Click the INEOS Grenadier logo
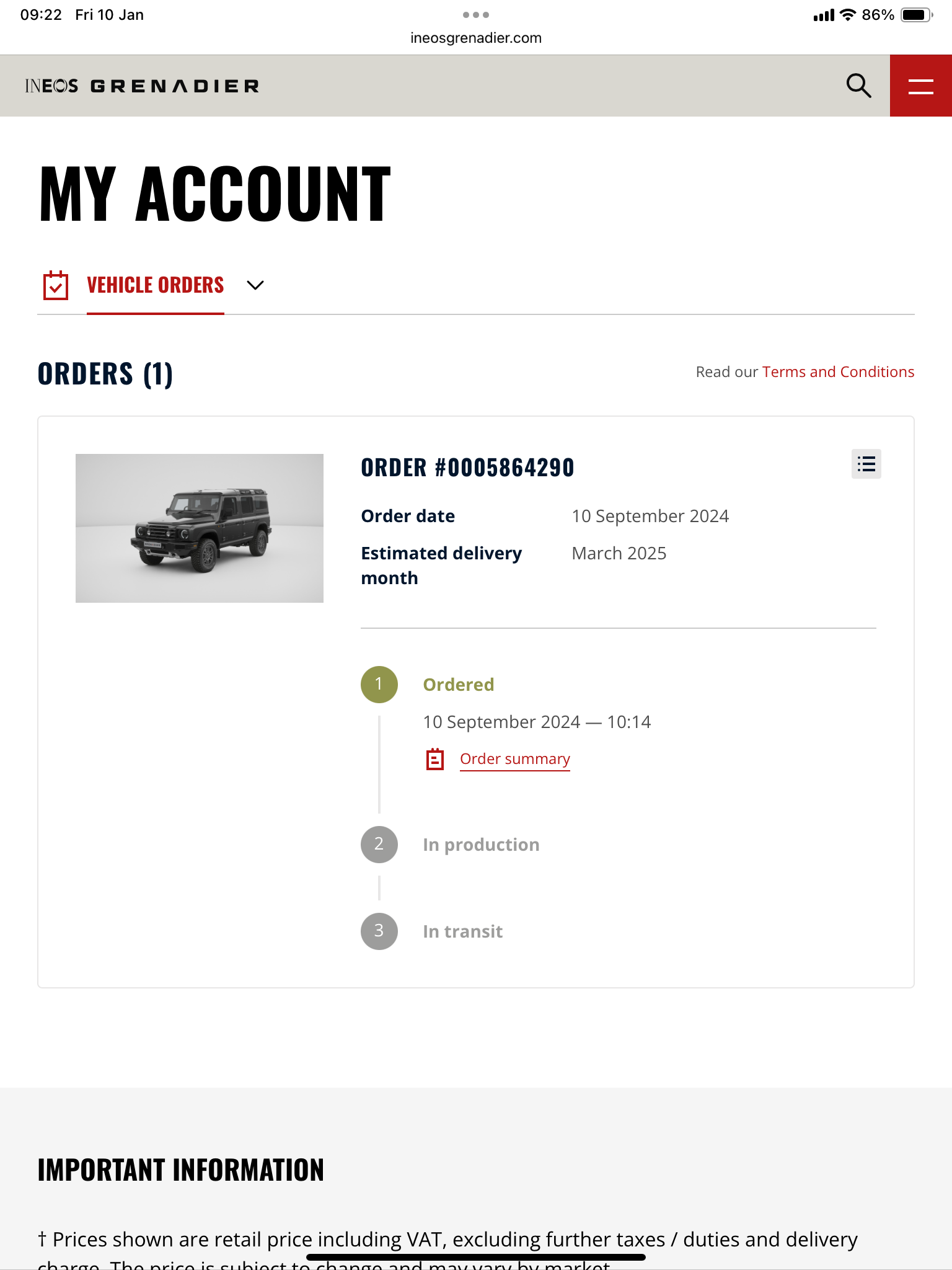 (142, 86)
